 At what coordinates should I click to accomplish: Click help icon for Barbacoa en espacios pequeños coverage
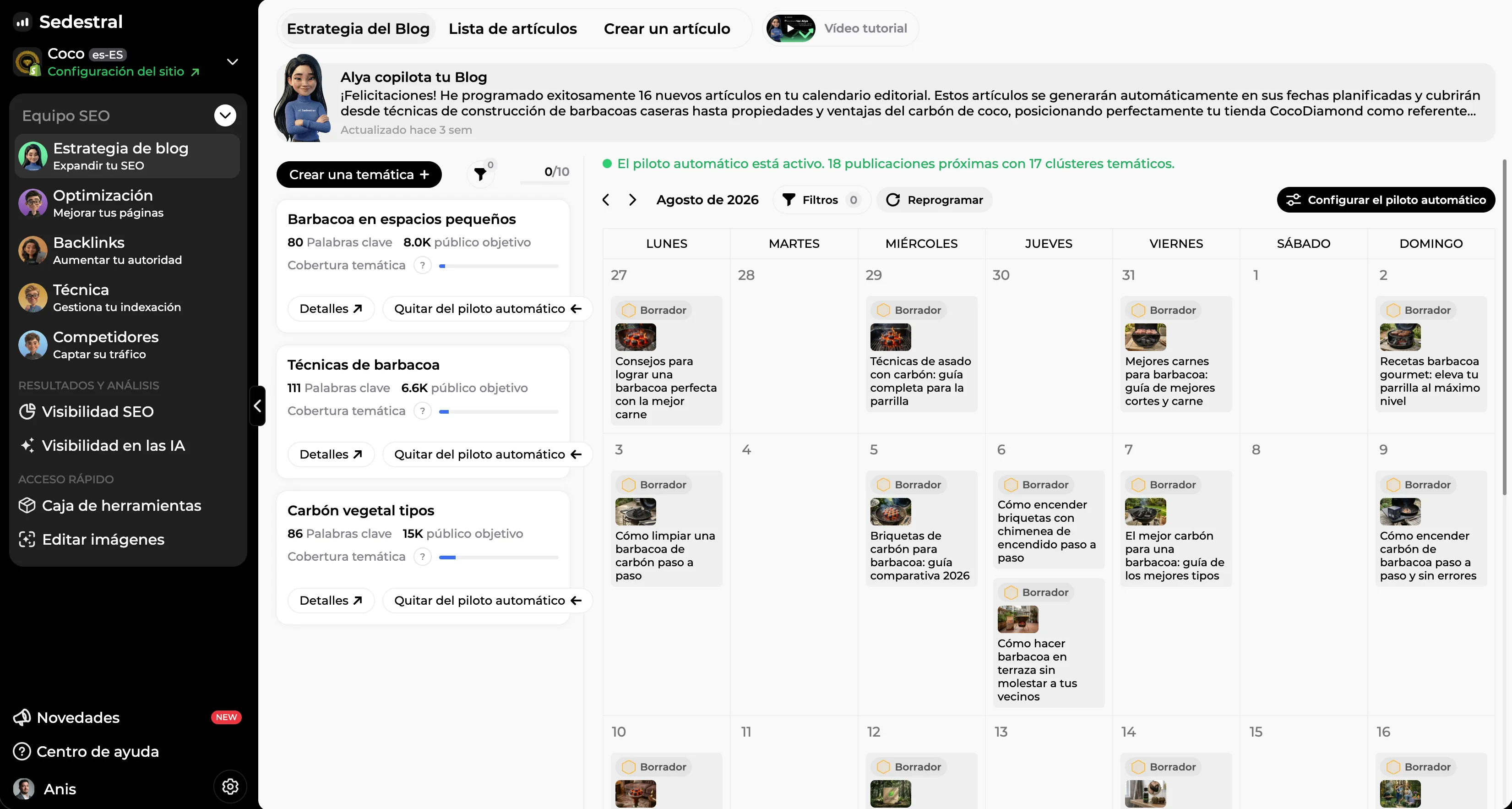pyautogui.click(x=423, y=265)
